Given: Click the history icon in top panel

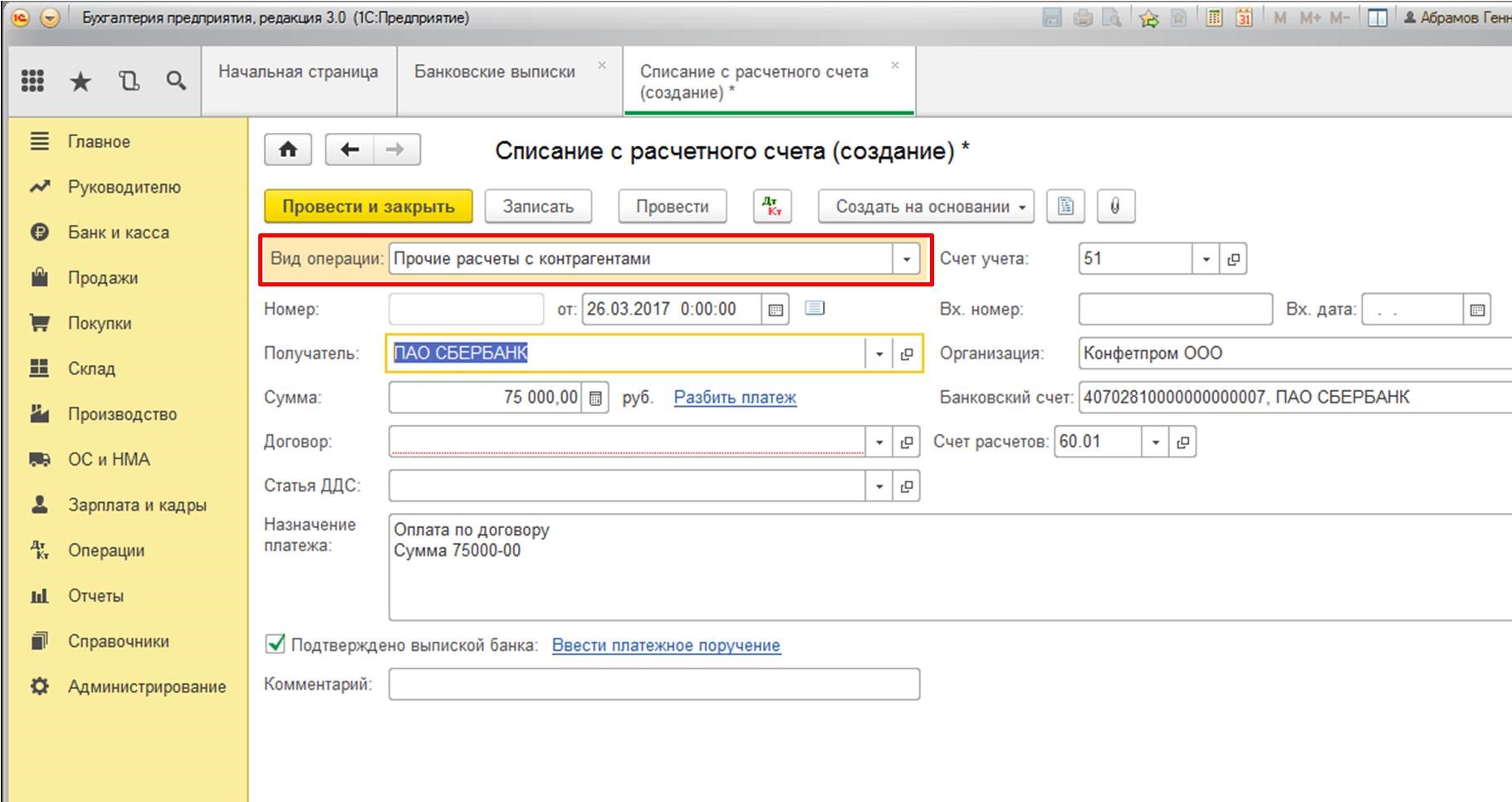Looking at the screenshot, I should pos(129,81).
